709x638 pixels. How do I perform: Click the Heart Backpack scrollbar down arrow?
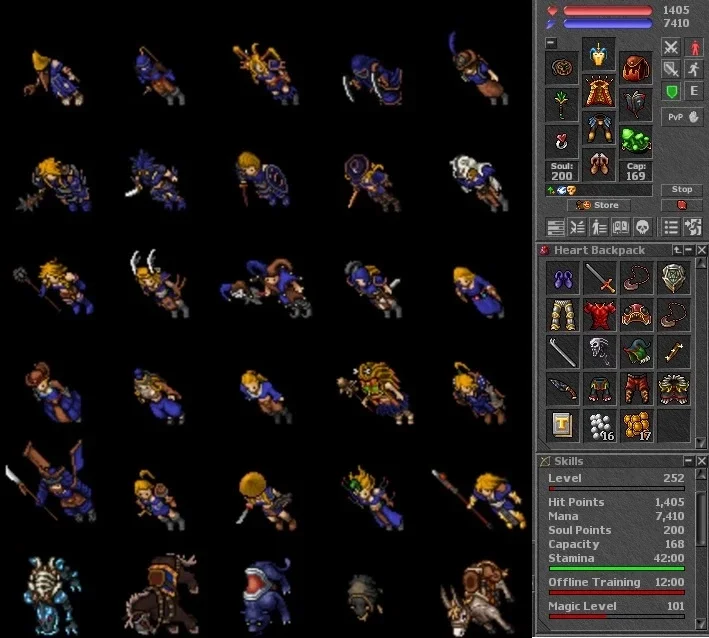pyautogui.click(x=701, y=442)
